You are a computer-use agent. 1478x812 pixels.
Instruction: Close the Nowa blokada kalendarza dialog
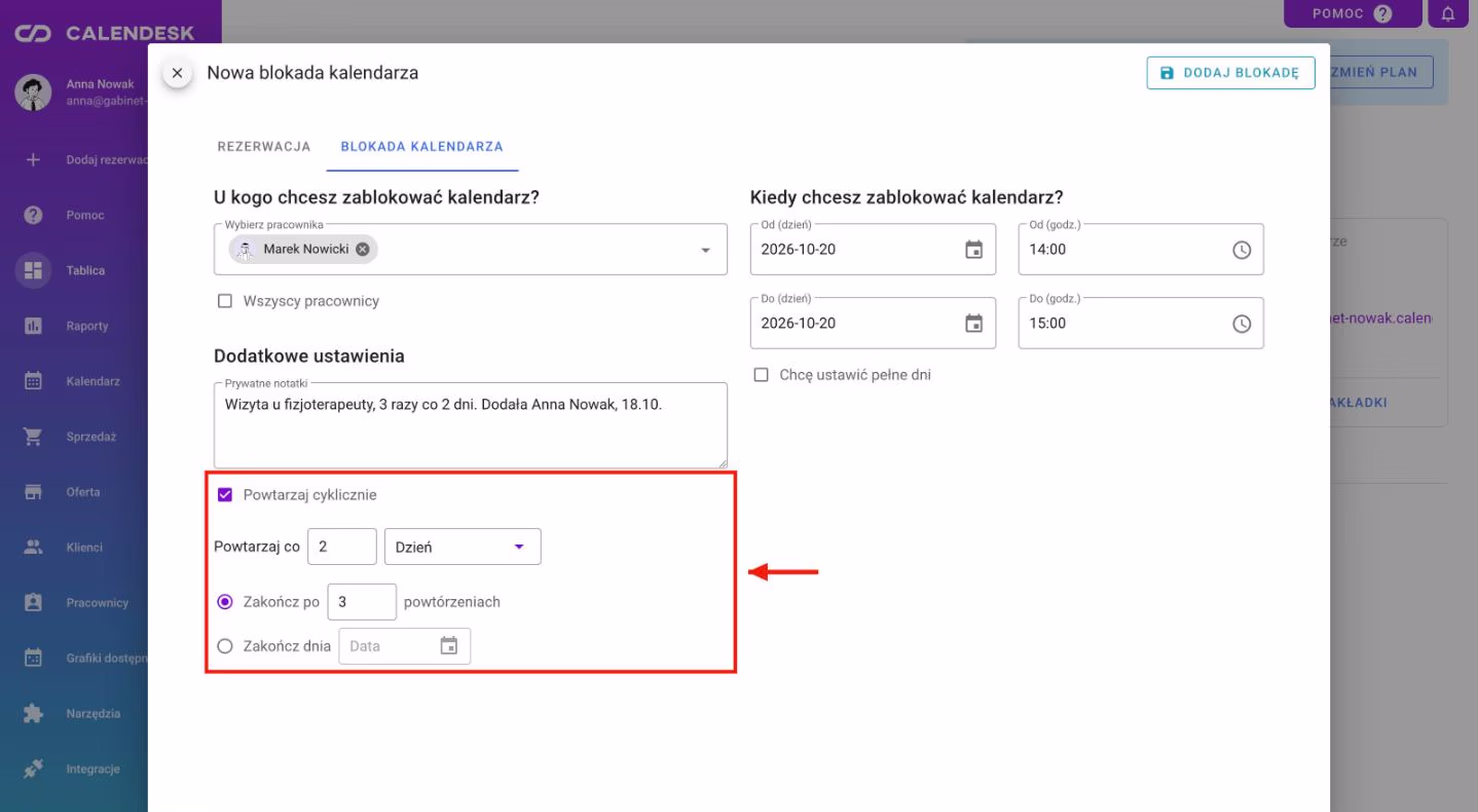177,73
